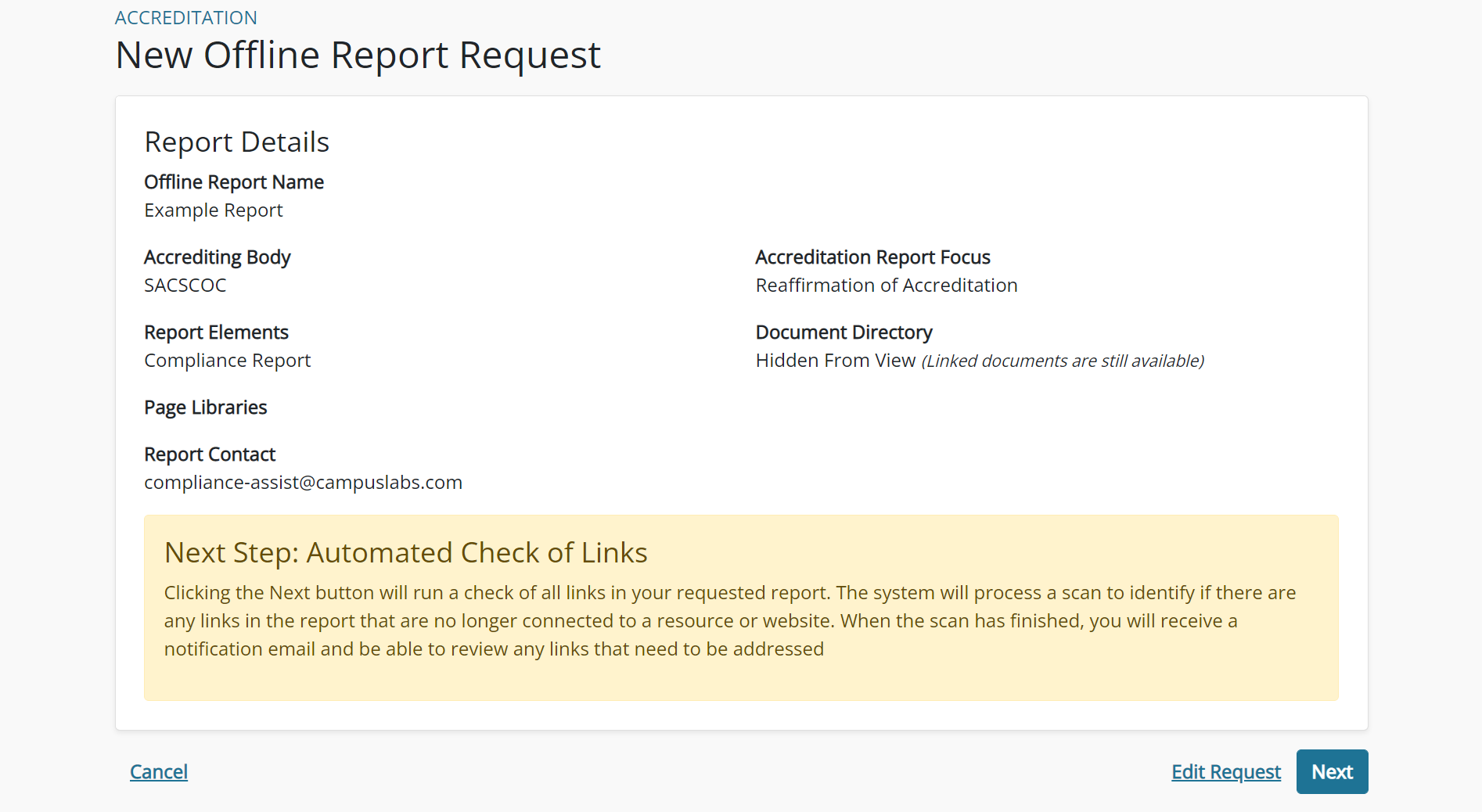The image size is (1482, 812).
Task: Click the Compliance Report value
Action: click(x=228, y=361)
